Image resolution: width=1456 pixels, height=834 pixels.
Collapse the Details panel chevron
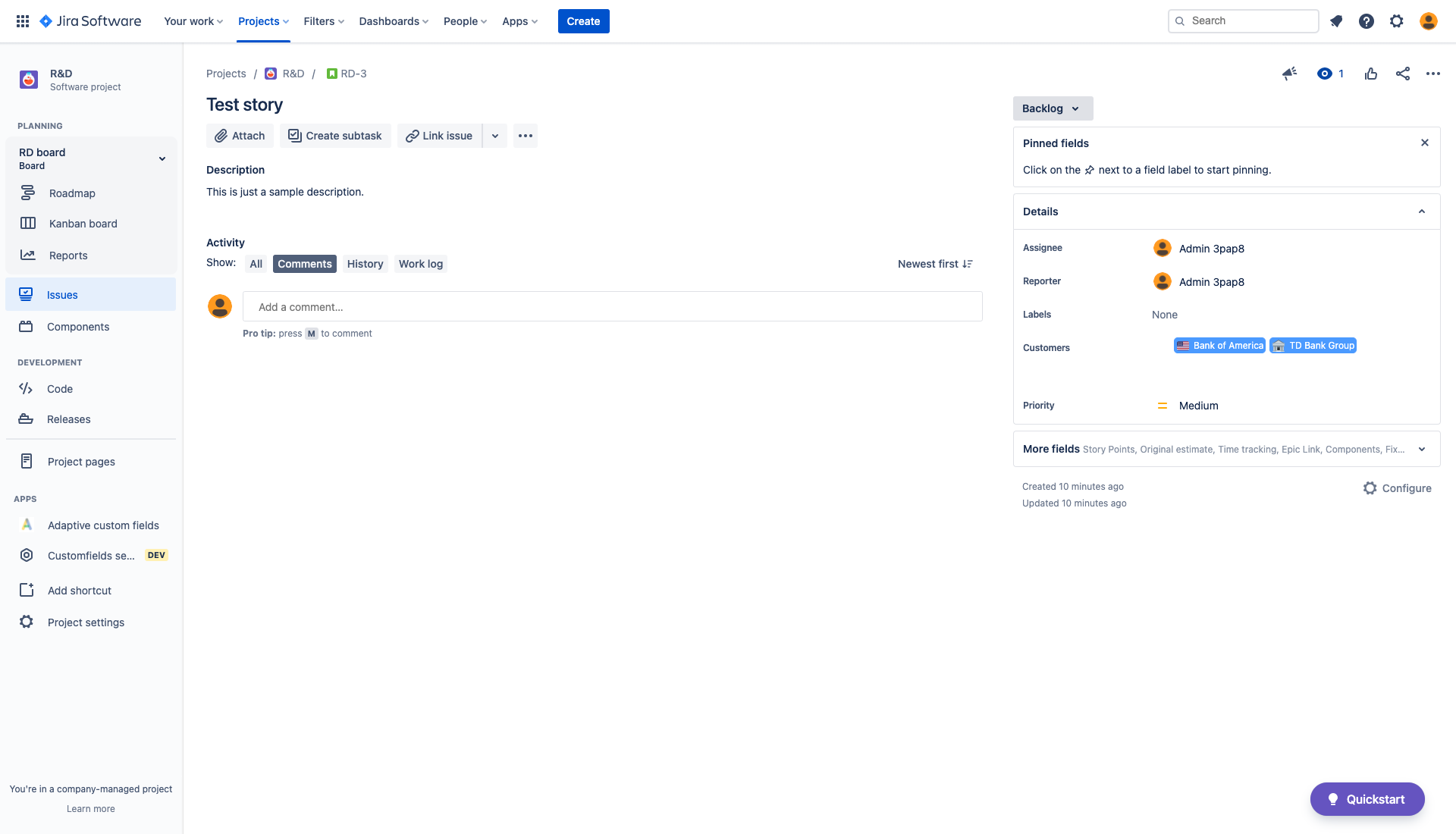pyautogui.click(x=1422, y=212)
